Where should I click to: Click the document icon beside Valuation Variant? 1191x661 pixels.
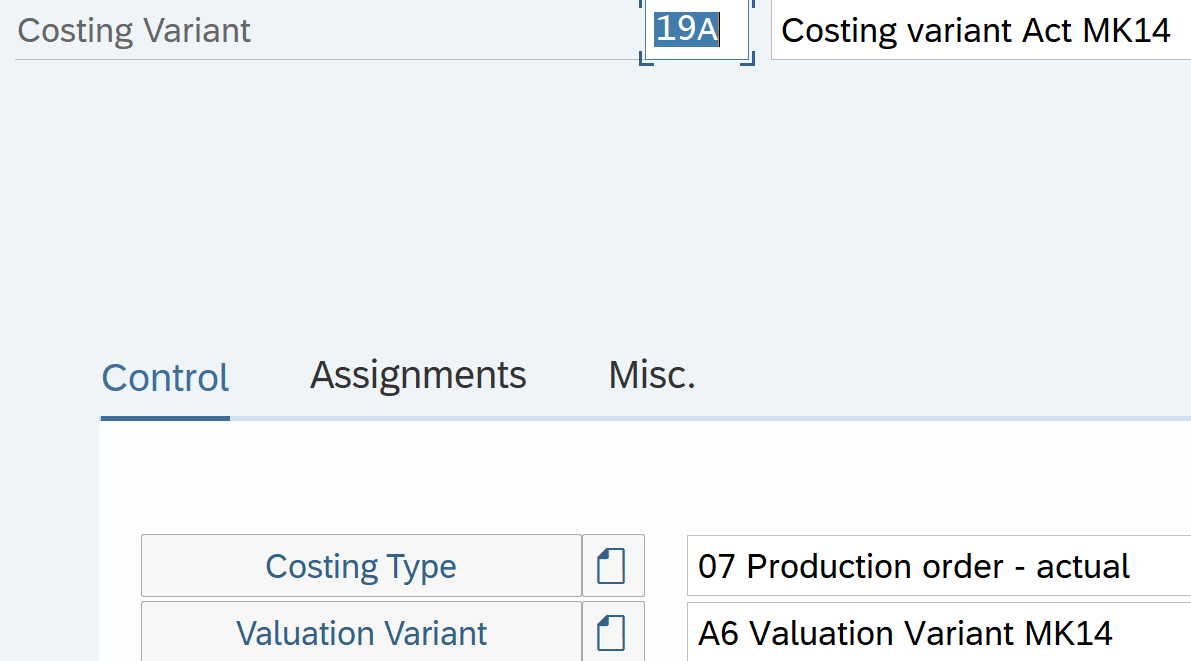pyautogui.click(x=612, y=633)
